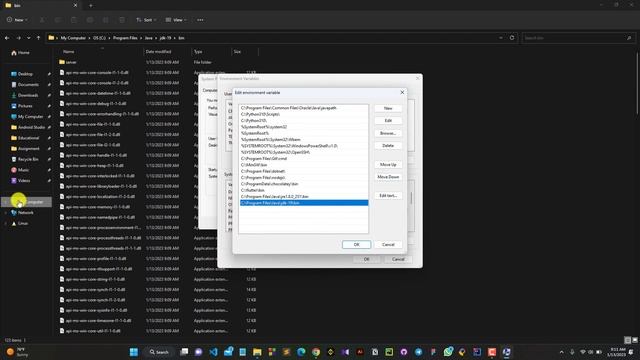640x360 pixels.
Task: Click the Refresh icon by the address bar
Action: point(512,38)
